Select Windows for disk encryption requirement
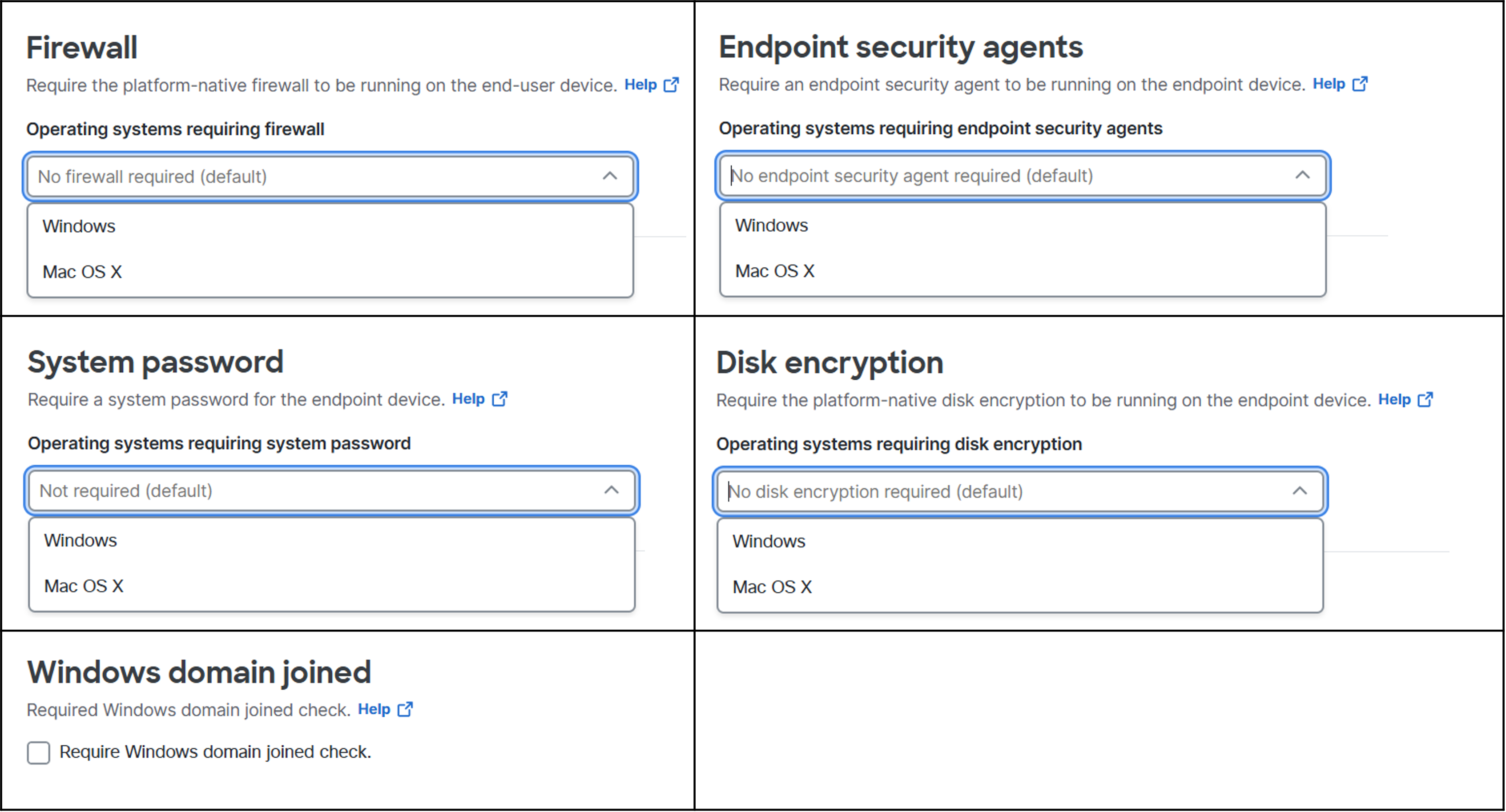The width and height of the screenshot is (1506, 812). click(1020, 541)
